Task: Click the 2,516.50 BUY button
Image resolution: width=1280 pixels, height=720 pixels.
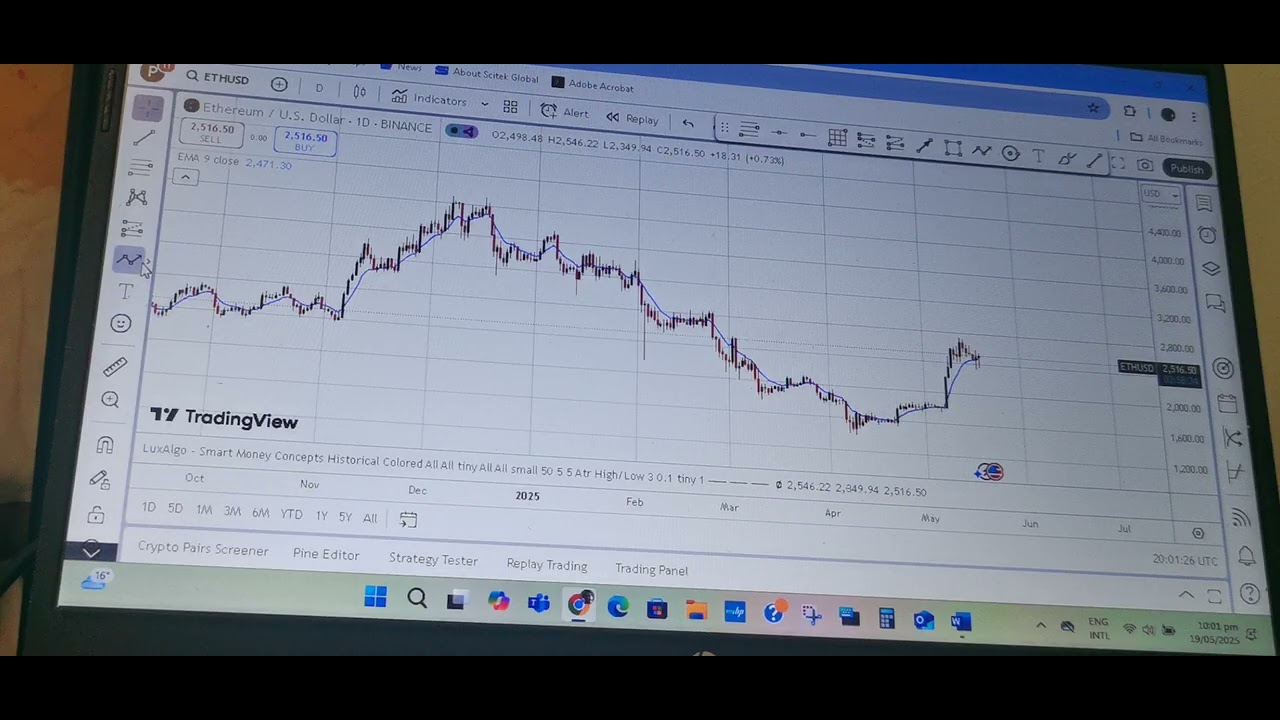Action: point(305,141)
